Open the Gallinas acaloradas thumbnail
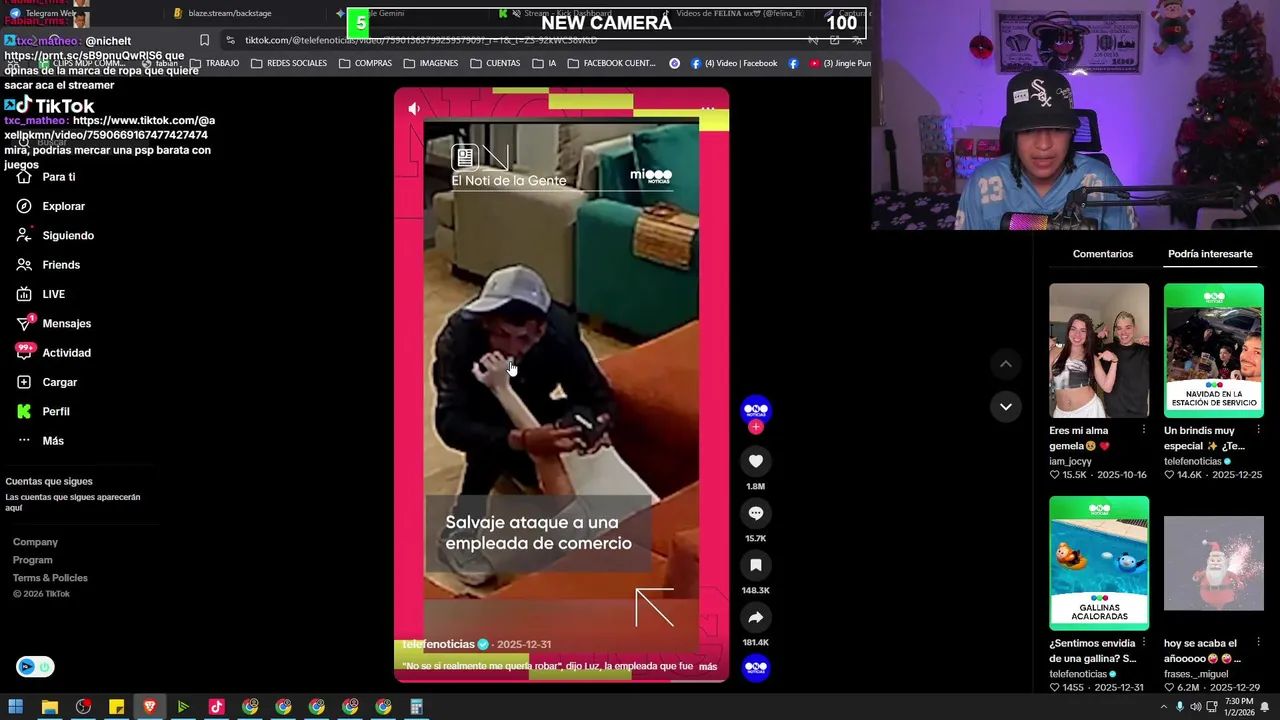The height and width of the screenshot is (720, 1280). [1099, 563]
